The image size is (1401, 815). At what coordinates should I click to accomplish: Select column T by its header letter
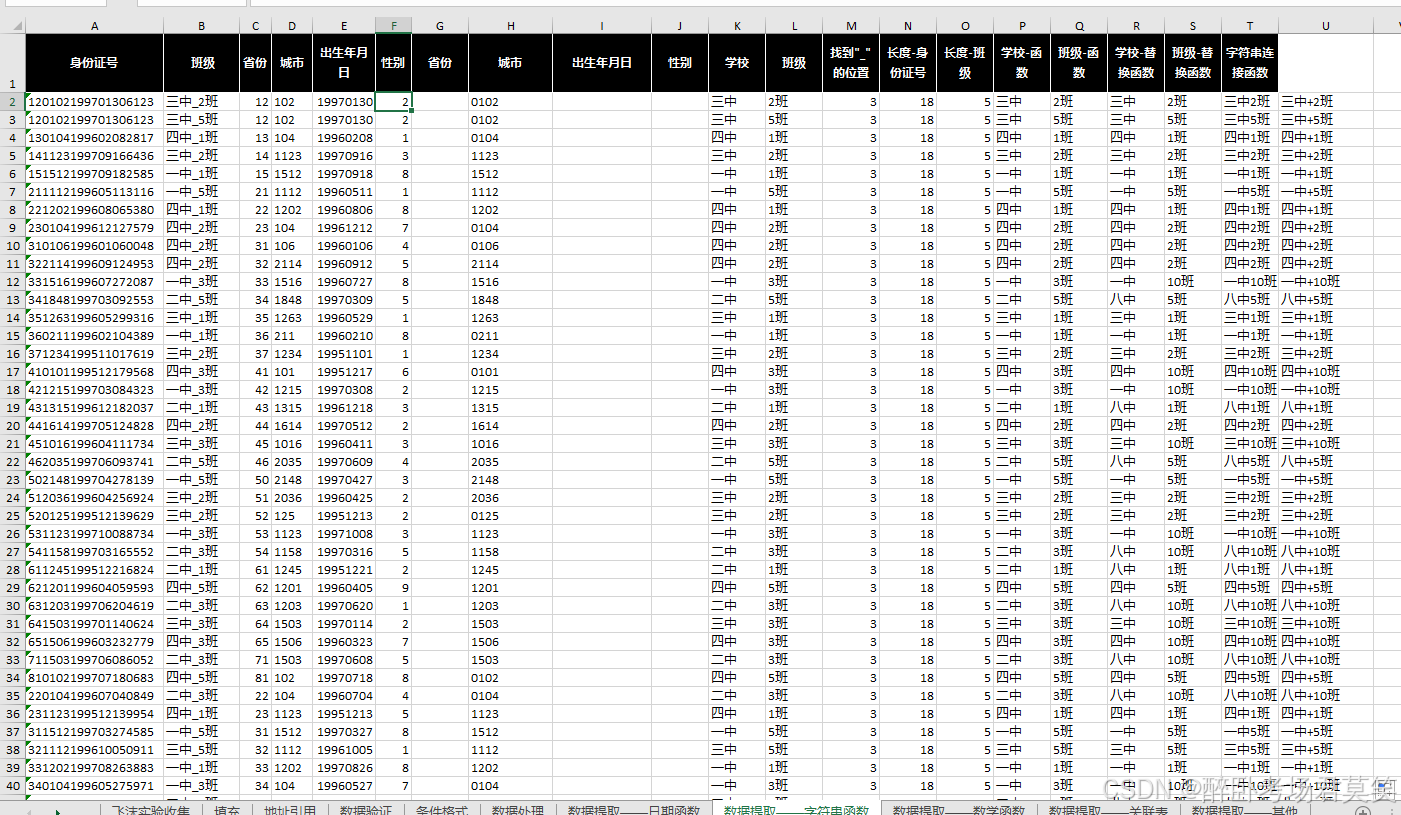[x=1250, y=25]
